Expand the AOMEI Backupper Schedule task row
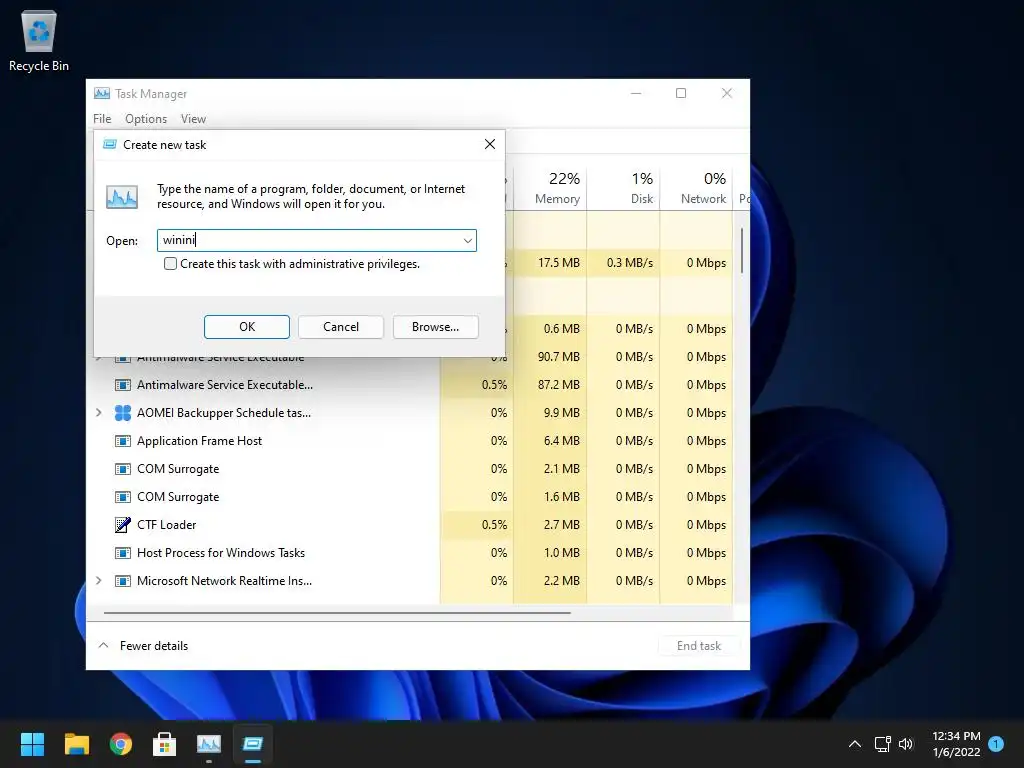The width and height of the screenshot is (1024, 768). point(99,413)
